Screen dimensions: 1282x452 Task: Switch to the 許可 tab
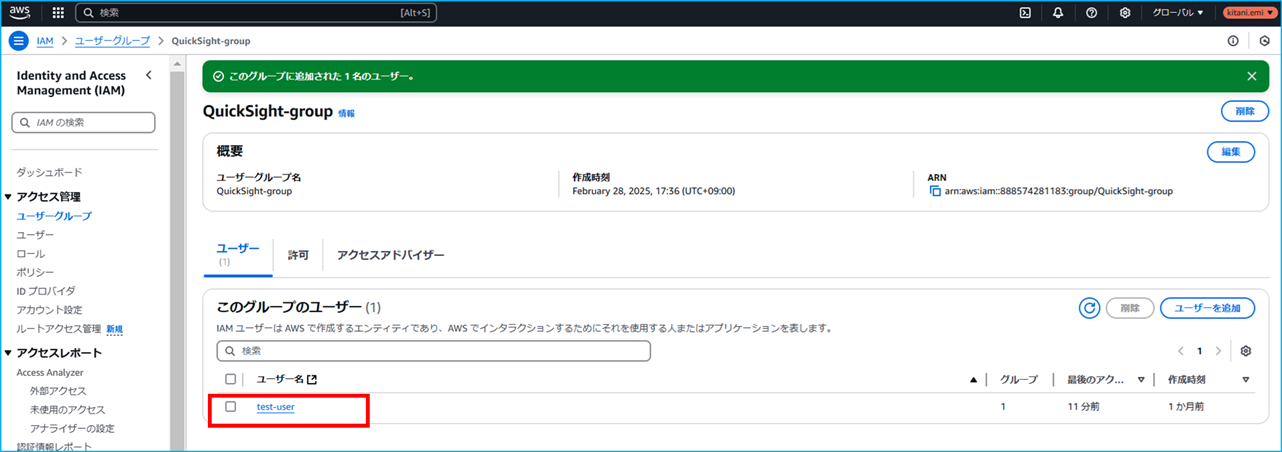pyautogui.click(x=298, y=255)
